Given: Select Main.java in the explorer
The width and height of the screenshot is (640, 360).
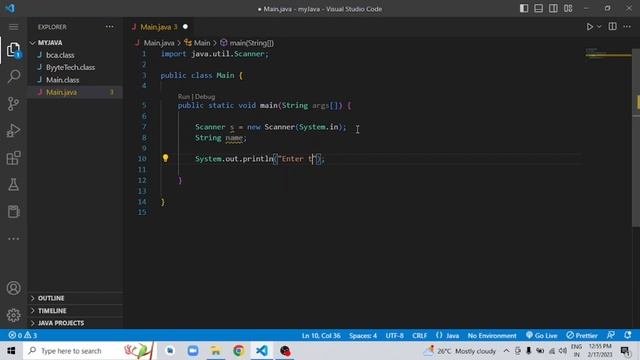Looking at the screenshot, I should pos(75,92).
